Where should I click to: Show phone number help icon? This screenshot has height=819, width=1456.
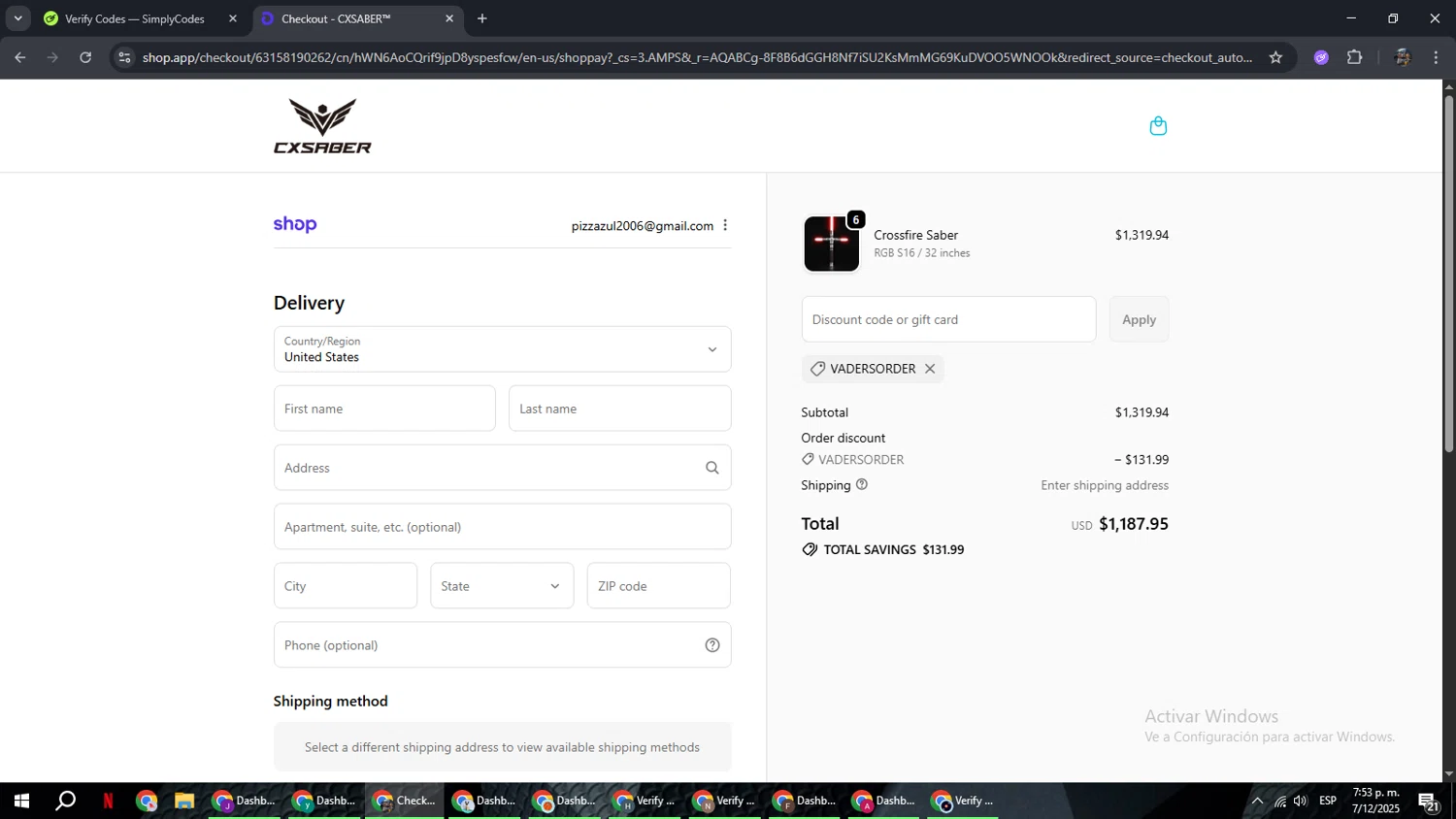[712, 645]
